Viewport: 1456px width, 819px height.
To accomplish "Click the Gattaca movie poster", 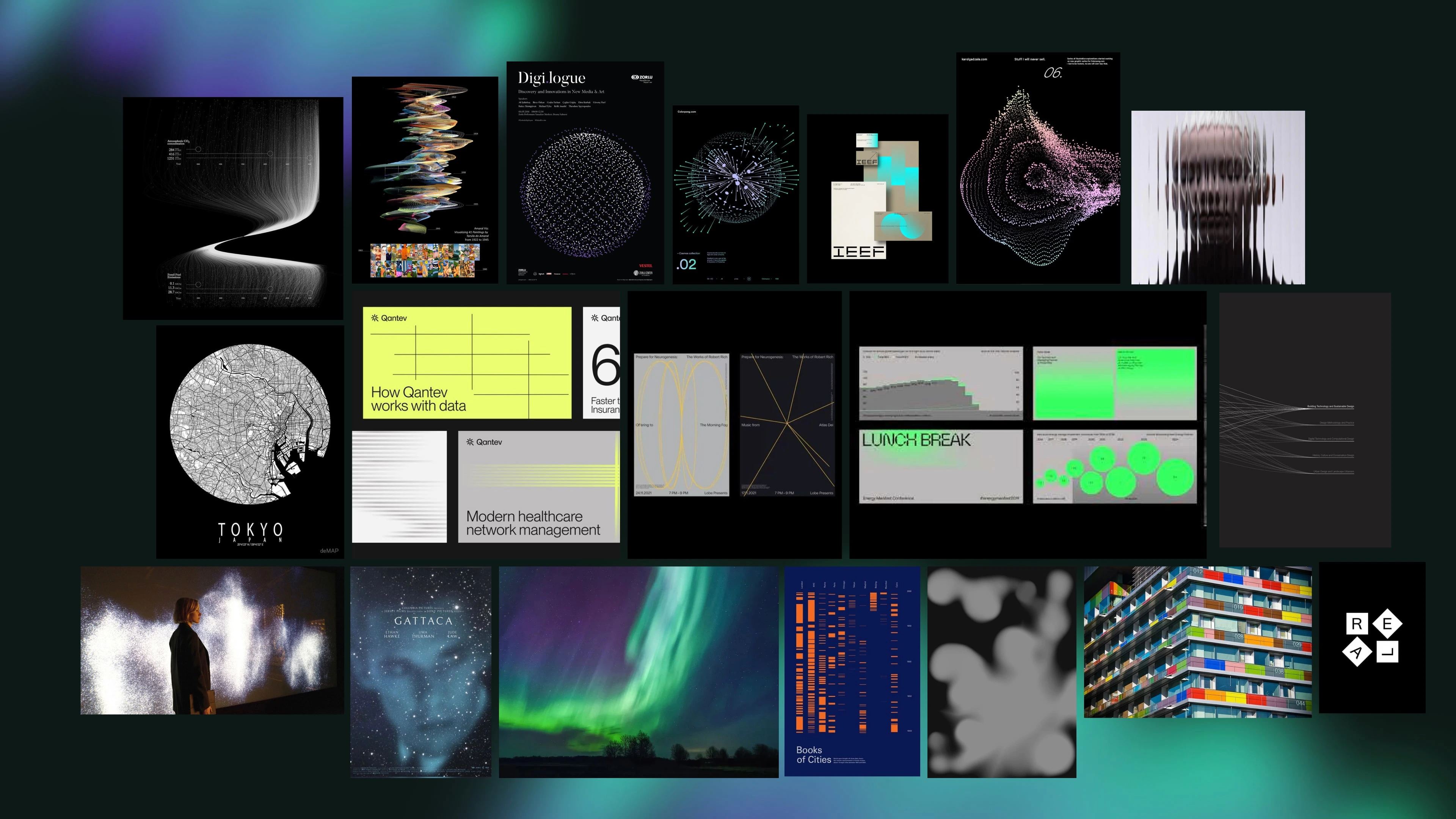I will pyautogui.click(x=420, y=672).
